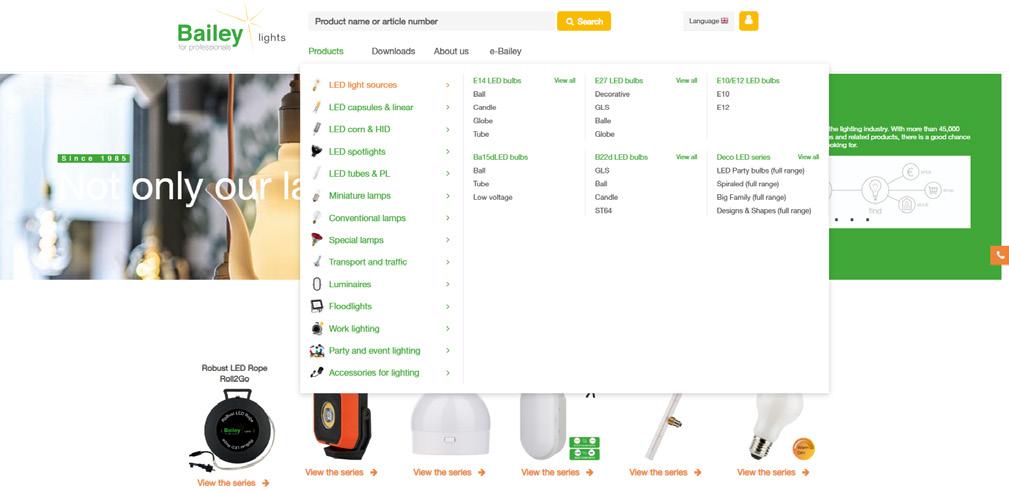Click the Luminaires category icon

coord(317,284)
